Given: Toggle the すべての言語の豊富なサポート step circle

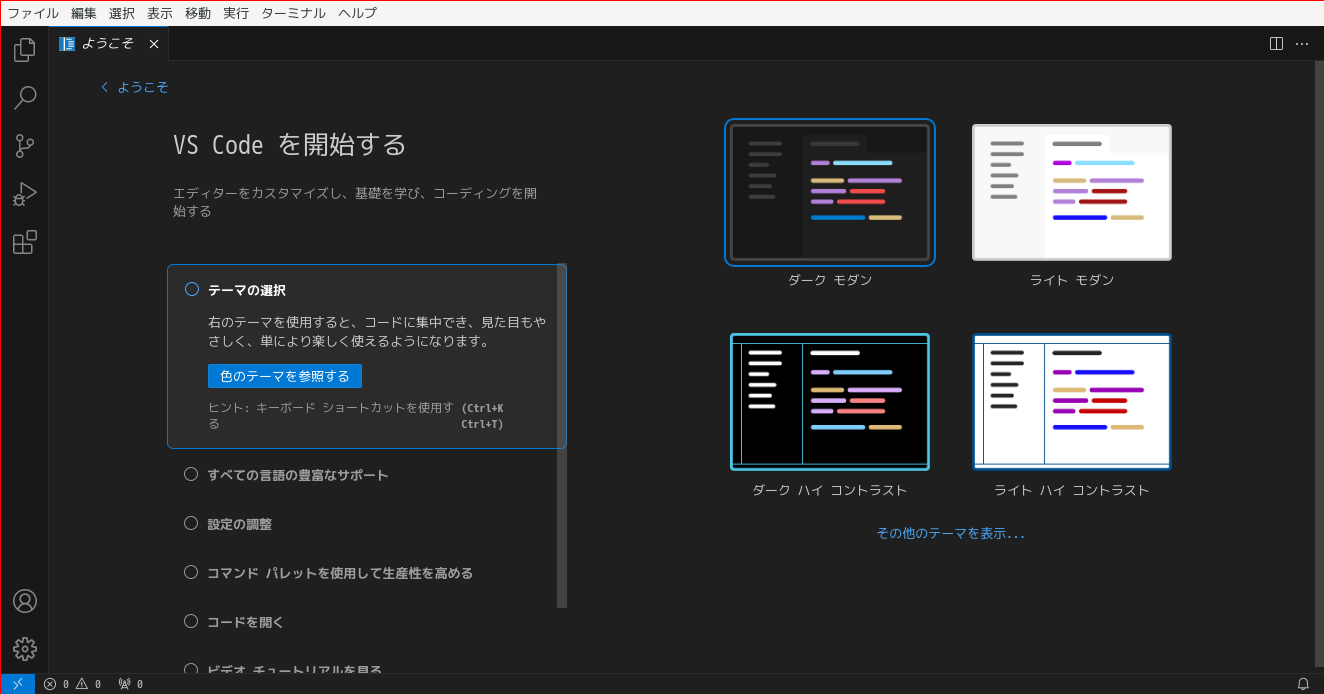Looking at the screenshot, I should pos(191,474).
